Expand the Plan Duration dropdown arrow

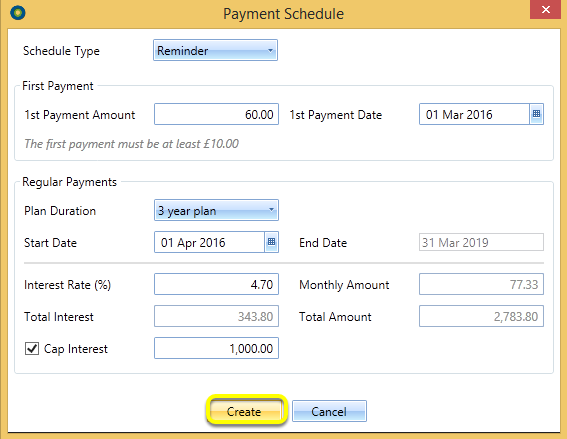tap(271, 210)
